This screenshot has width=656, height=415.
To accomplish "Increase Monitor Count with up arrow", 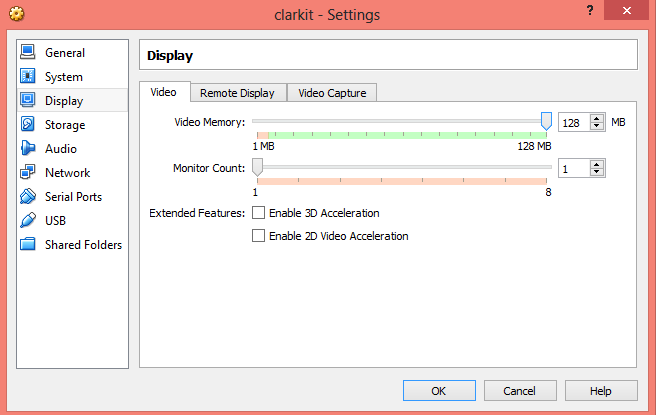I will tap(597, 164).
